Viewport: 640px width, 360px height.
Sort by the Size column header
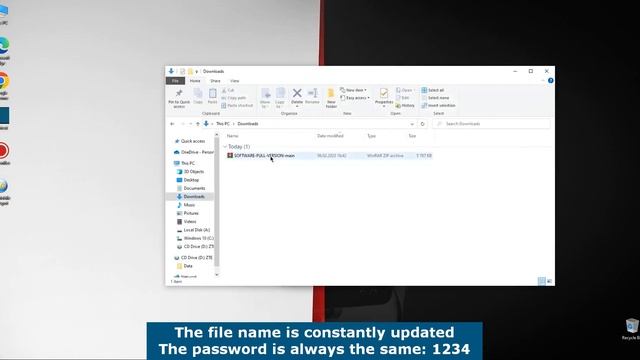tap(412, 136)
